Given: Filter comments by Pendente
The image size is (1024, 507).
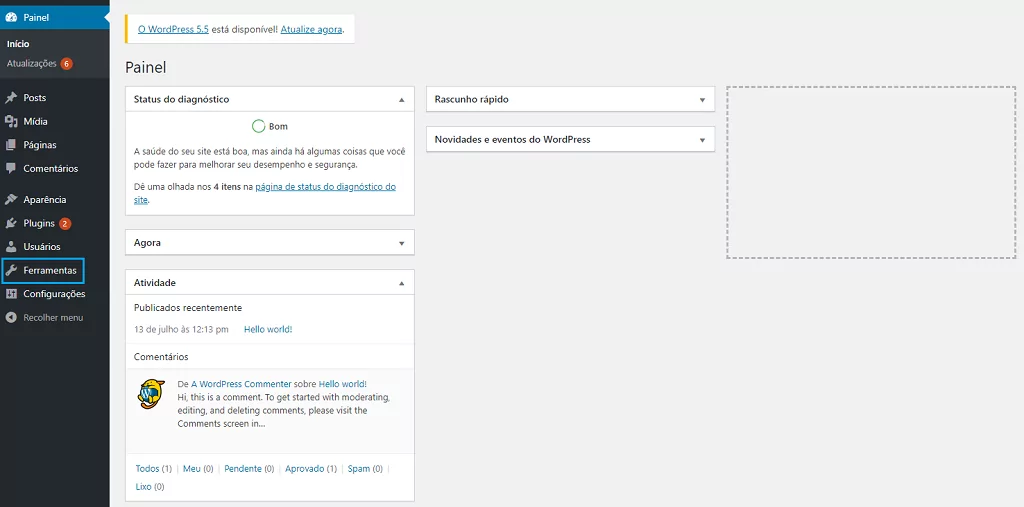Looking at the screenshot, I should tap(242, 469).
